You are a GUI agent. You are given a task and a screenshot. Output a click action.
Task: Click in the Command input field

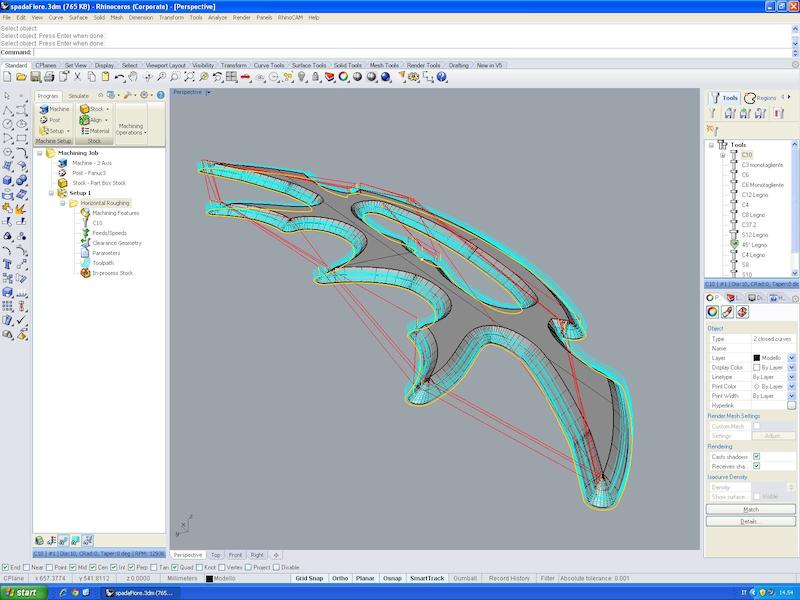tap(412, 52)
